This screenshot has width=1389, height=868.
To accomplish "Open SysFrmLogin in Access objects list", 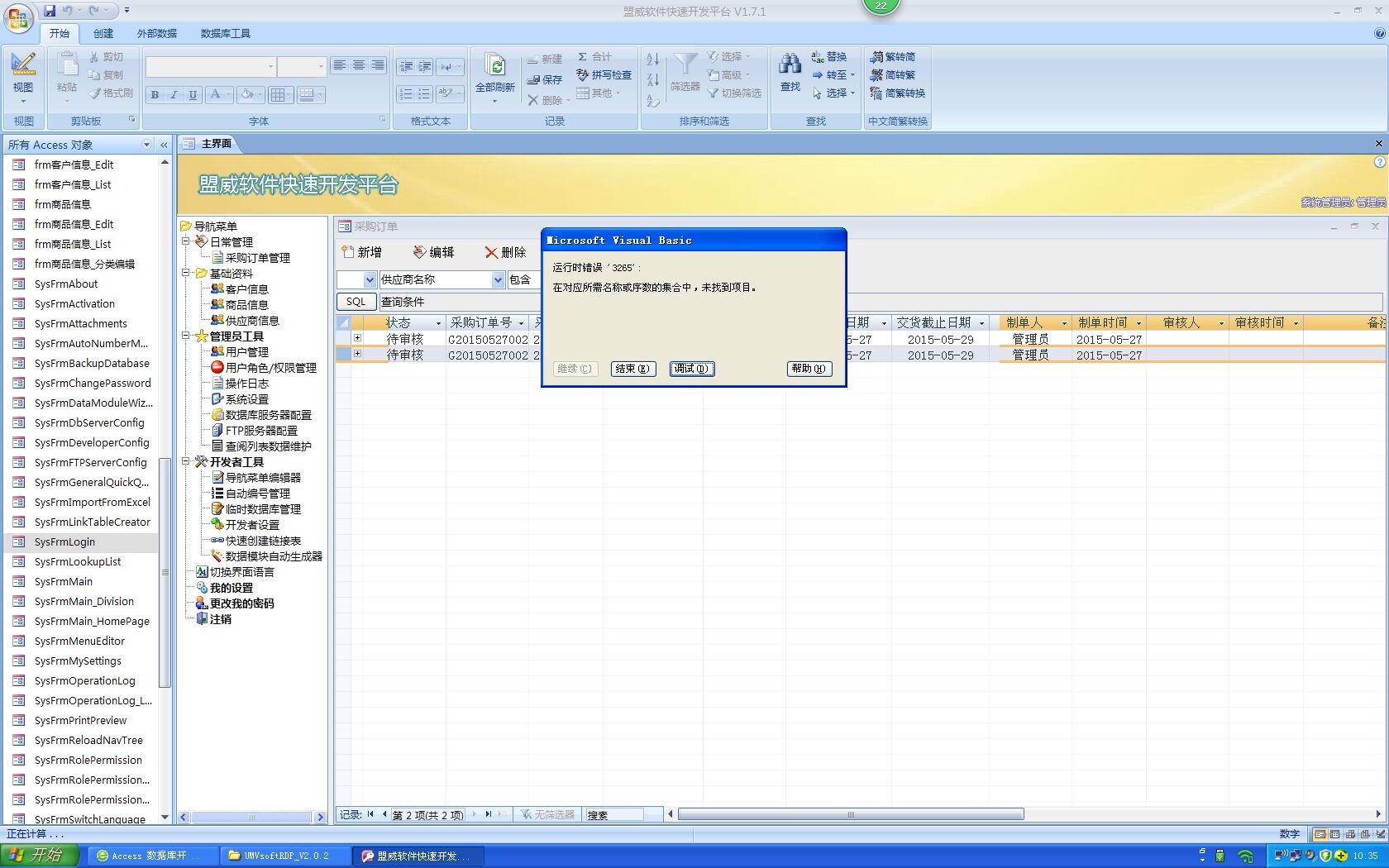I will 81,542.
